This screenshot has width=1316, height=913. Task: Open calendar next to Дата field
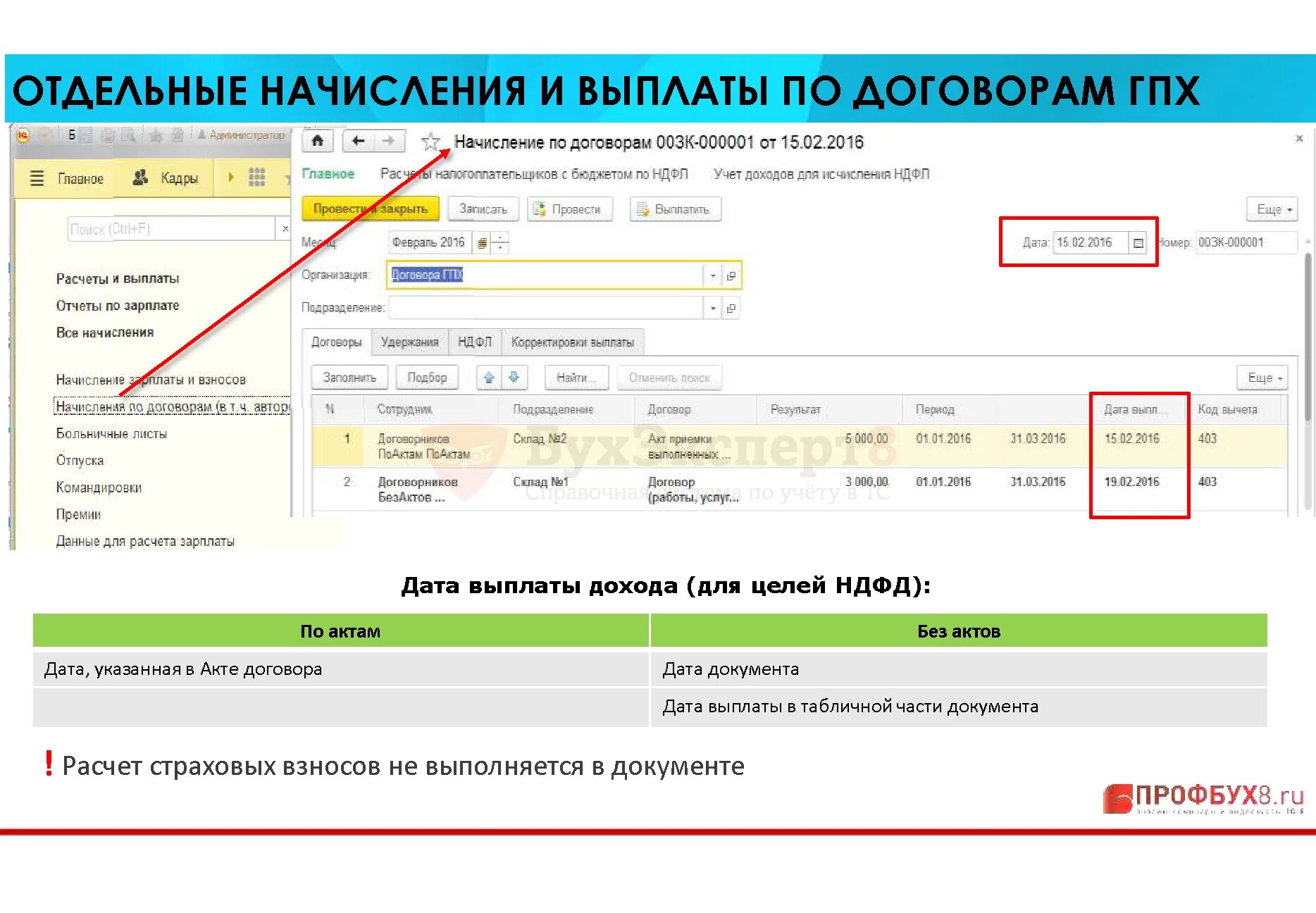[x=1138, y=243]
